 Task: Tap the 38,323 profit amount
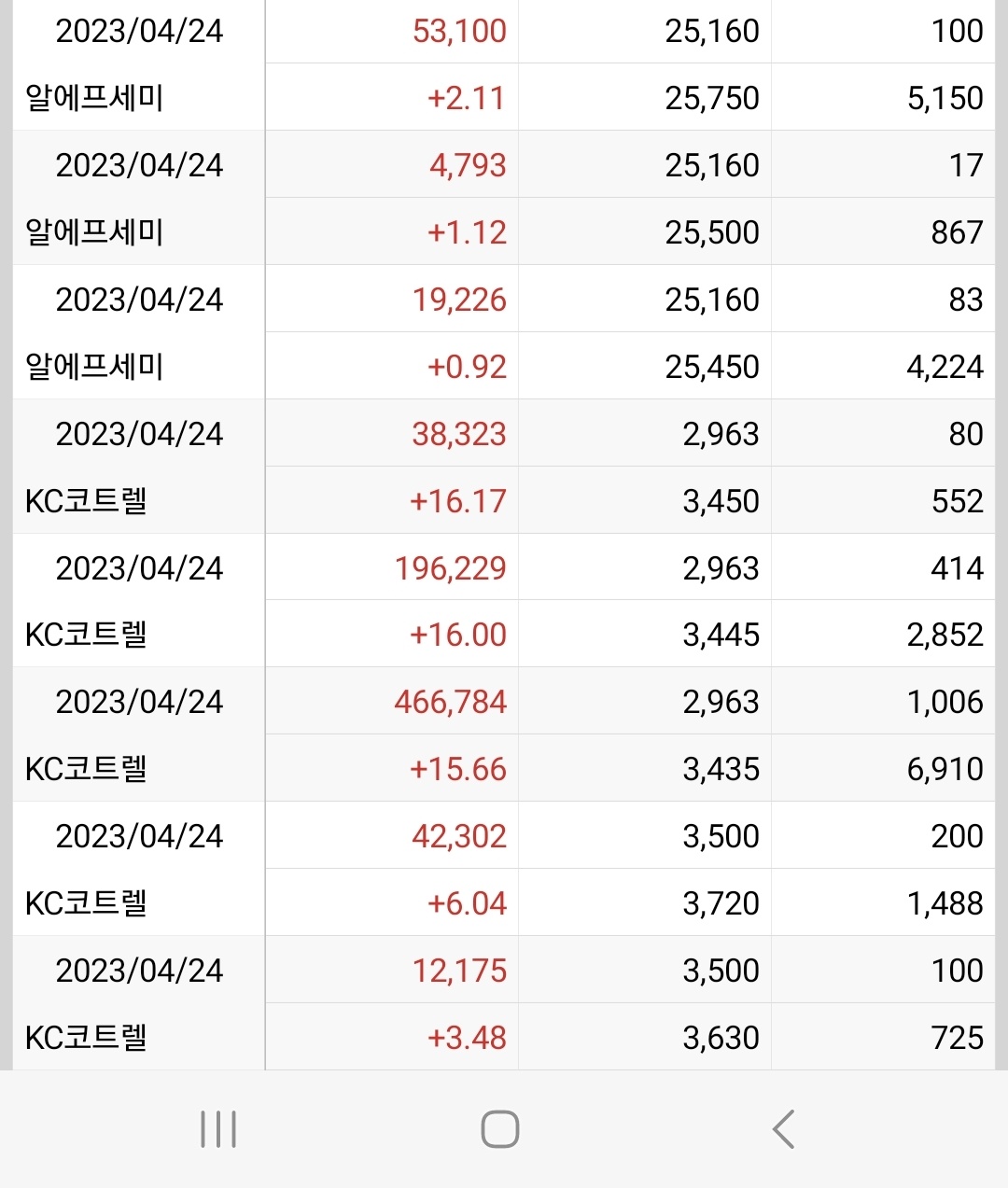(x=459, y=434)
